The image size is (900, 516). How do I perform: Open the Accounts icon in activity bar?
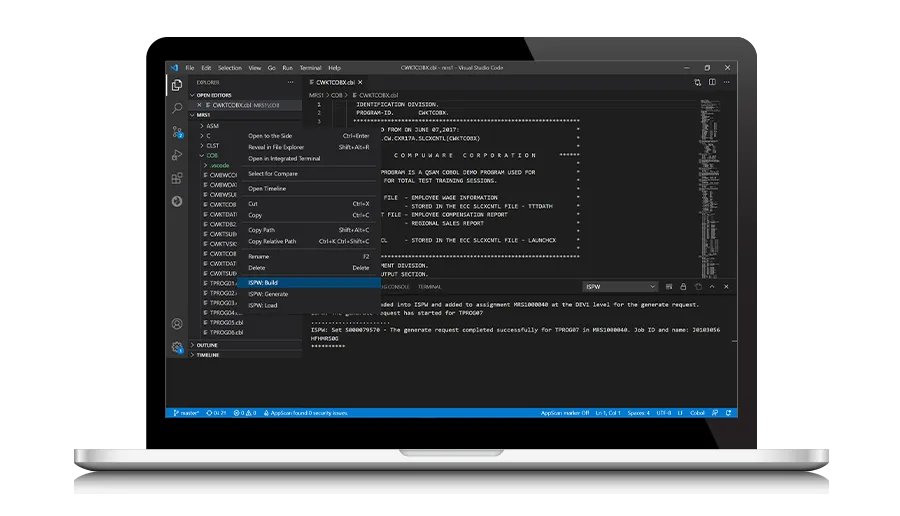click(x=177, y=324)
